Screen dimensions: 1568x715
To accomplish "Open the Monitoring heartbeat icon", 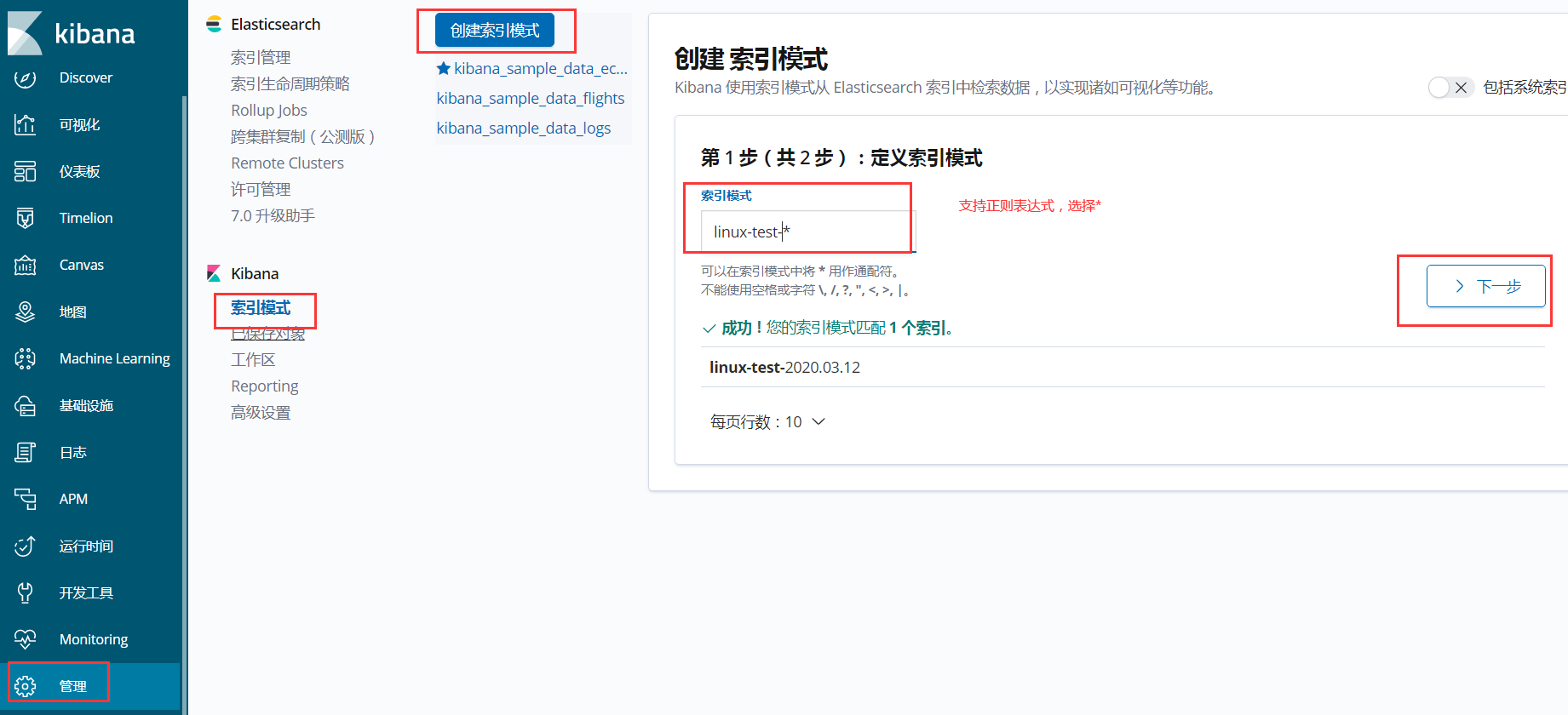I will coord(26,640).
